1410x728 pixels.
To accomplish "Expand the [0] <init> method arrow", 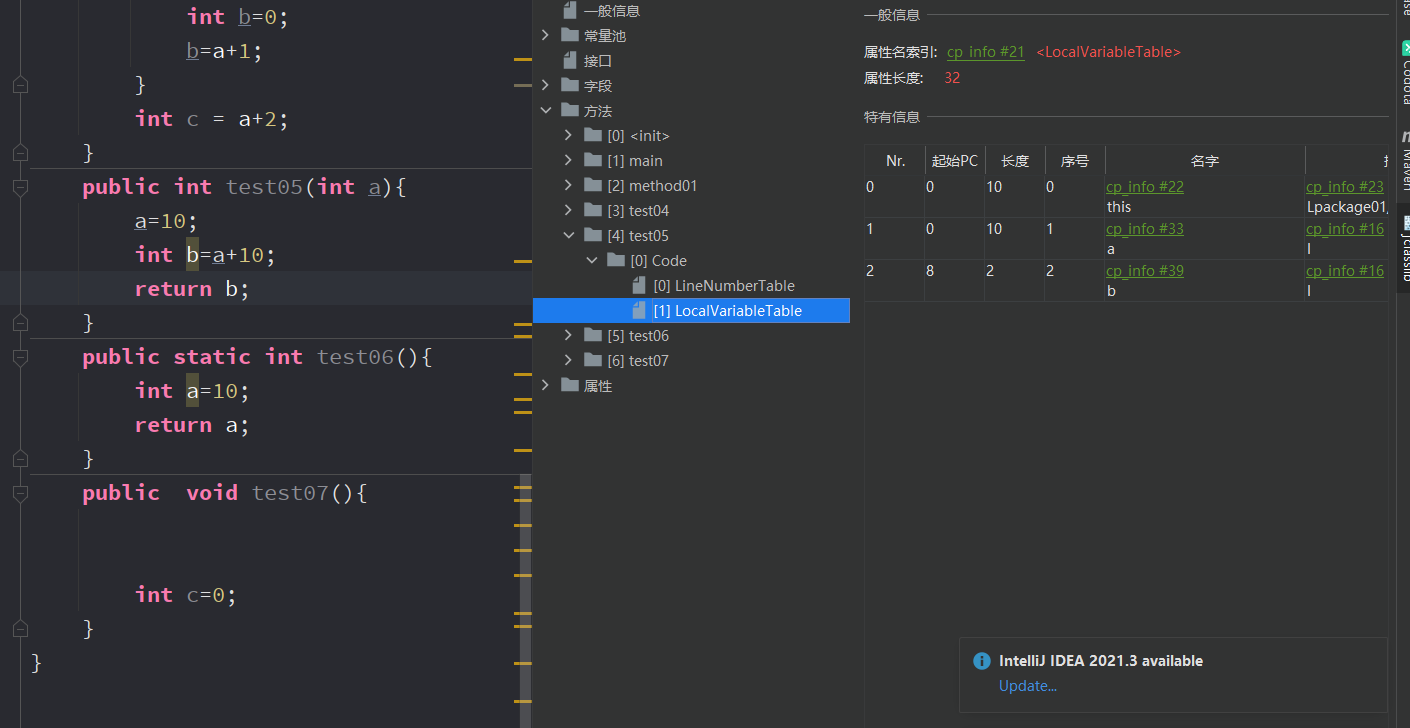I will [x=568, y=135].
